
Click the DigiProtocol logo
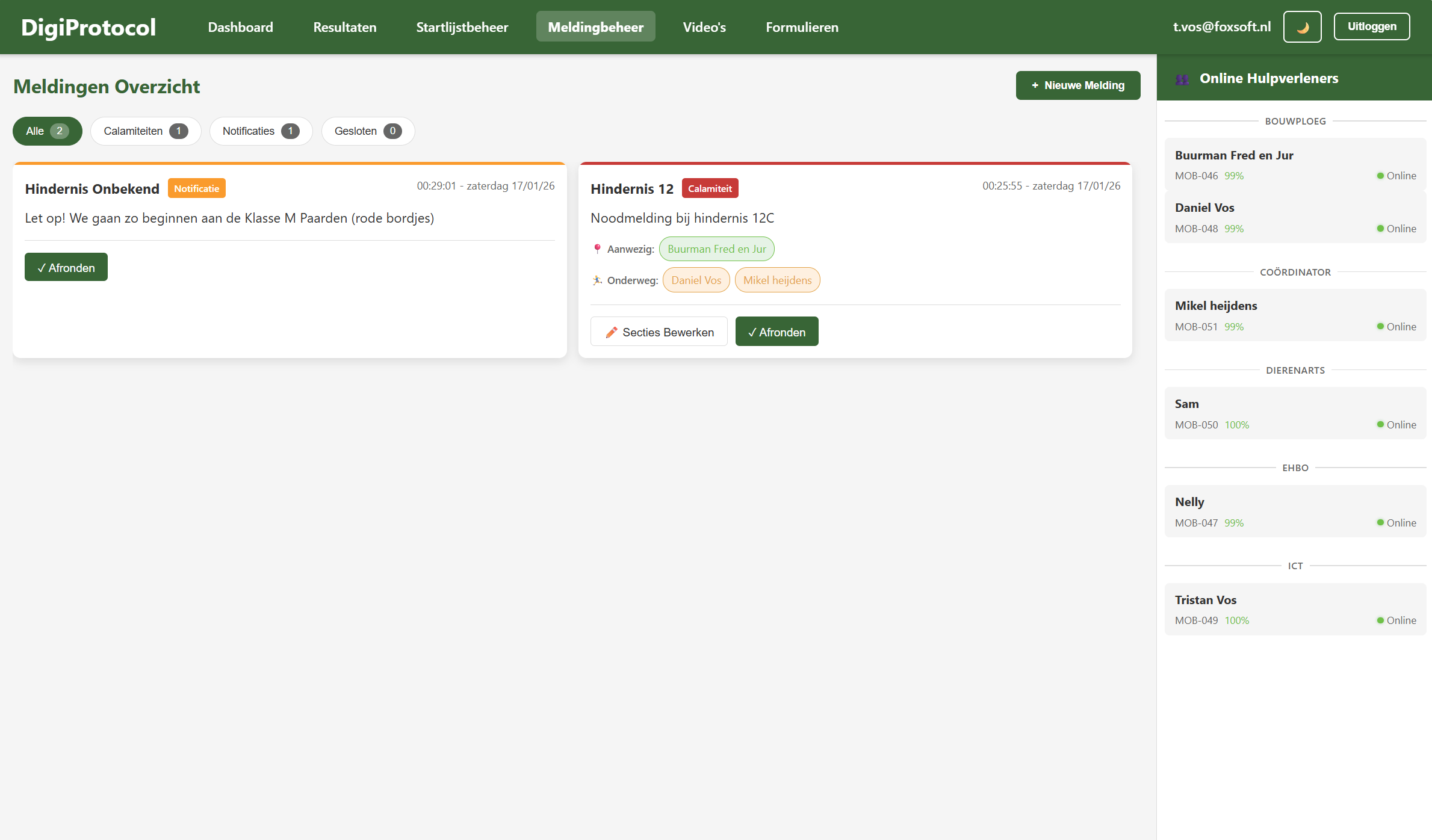click(88, 27)
